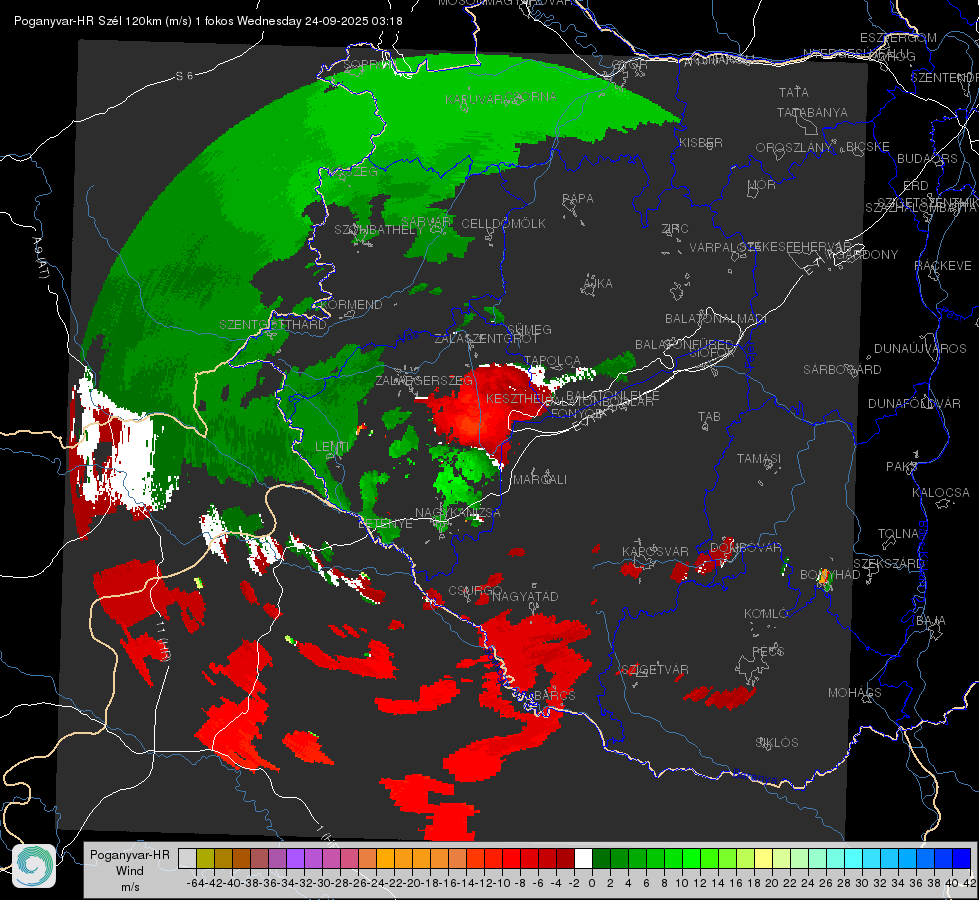This screenshot has width=979, height=900.
Task: Click the TAMASI city label
Action: pos(759,458)
